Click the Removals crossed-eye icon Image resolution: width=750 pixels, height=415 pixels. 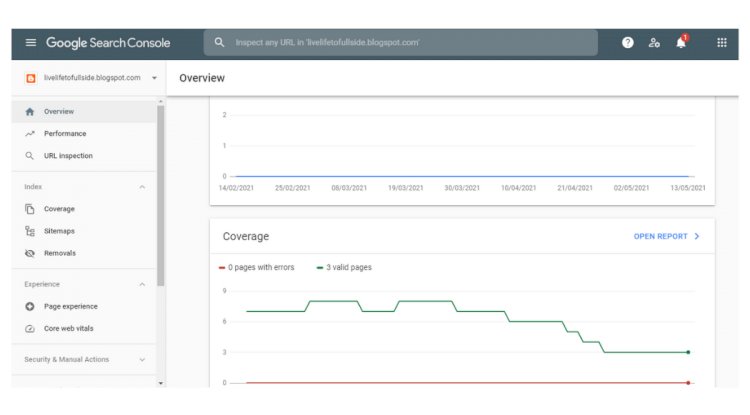tap(30, 253)
